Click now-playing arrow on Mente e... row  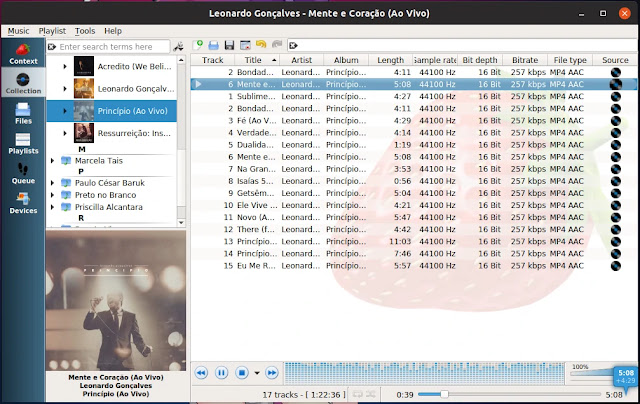(x=198, y=84)
